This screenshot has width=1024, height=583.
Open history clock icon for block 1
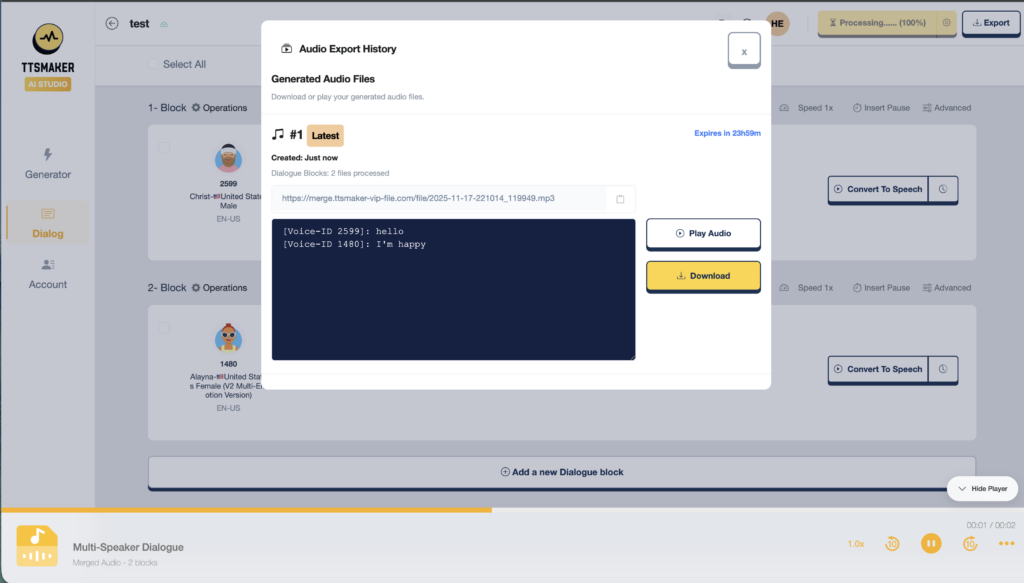[943, 189]
